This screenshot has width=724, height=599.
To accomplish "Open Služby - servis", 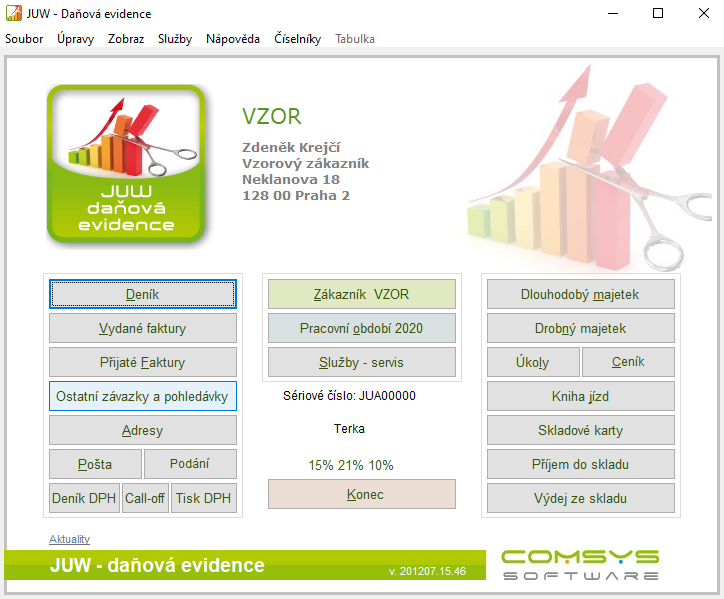I will [362, 362].
